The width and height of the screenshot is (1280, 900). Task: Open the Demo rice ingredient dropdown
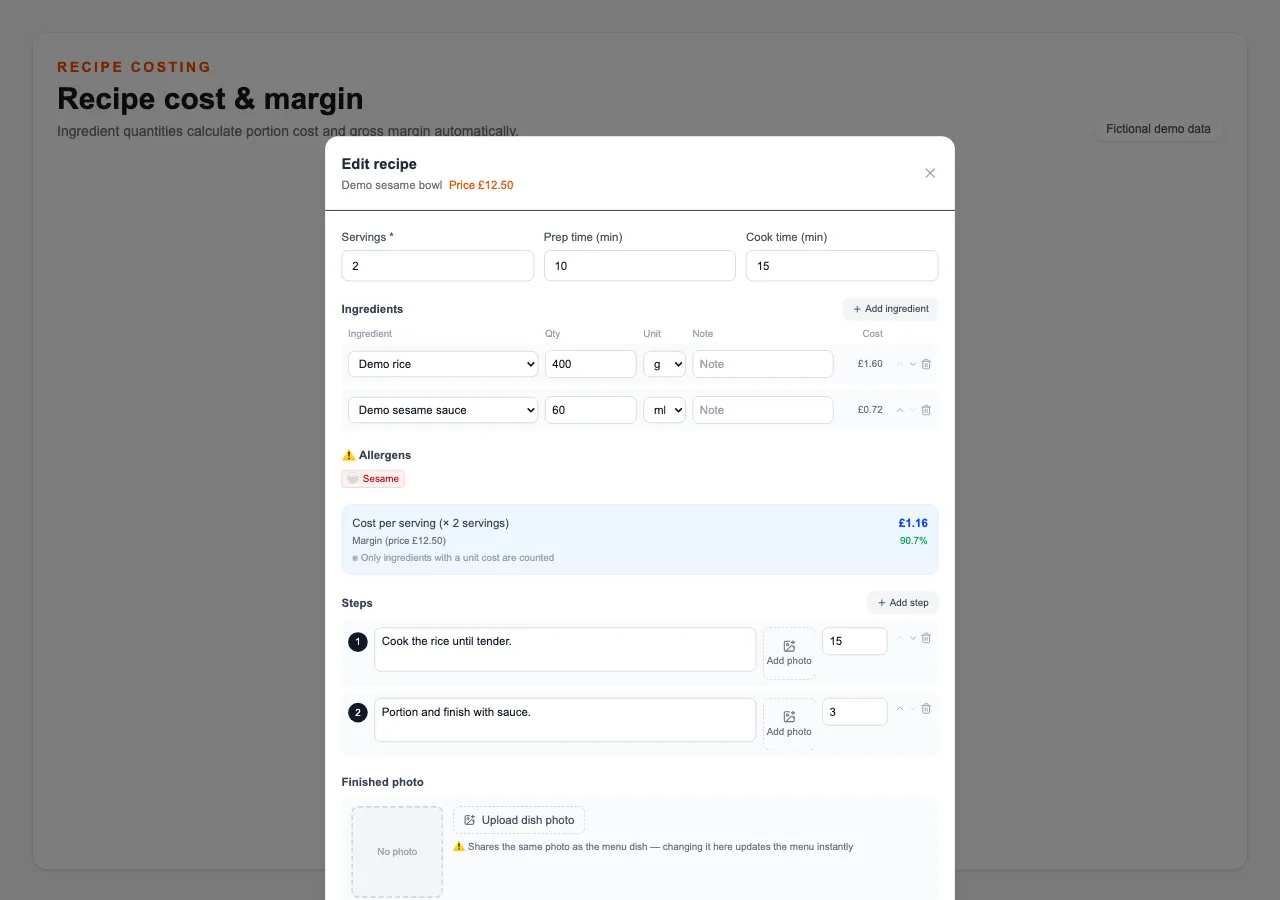coord(443,364)
